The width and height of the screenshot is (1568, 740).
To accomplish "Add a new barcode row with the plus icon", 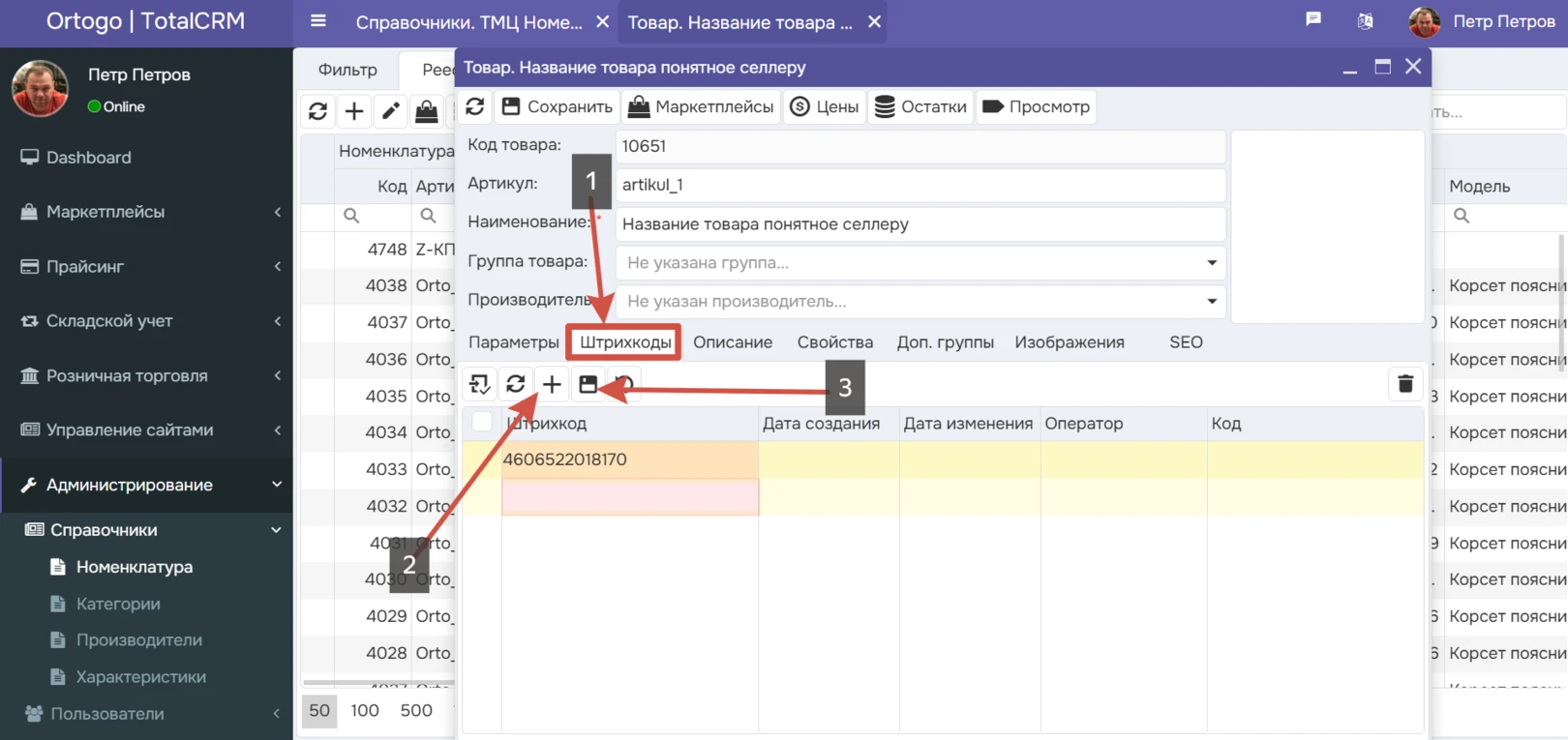I will 552,384.
